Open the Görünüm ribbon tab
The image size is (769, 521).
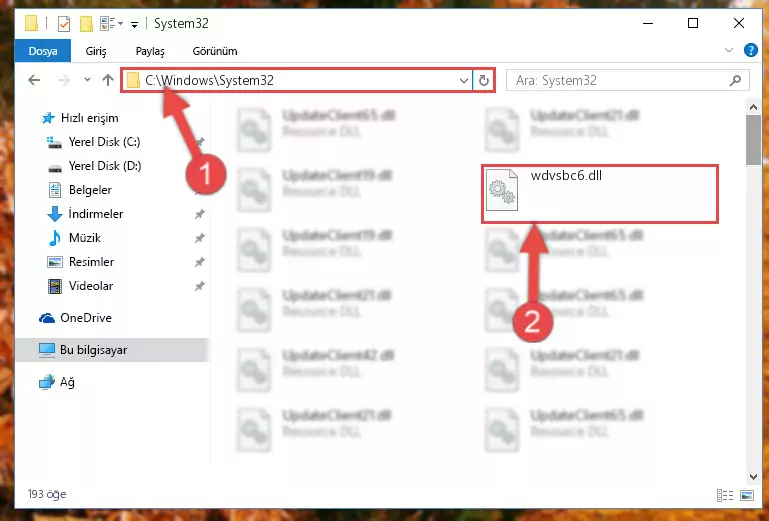click(x=215, y=51)
